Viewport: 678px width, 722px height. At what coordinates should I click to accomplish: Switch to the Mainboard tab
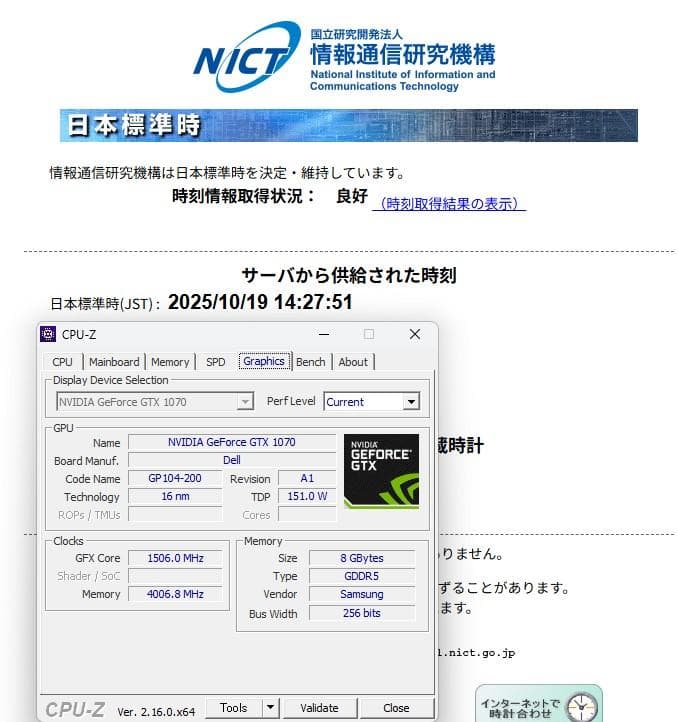pos(114,362)
